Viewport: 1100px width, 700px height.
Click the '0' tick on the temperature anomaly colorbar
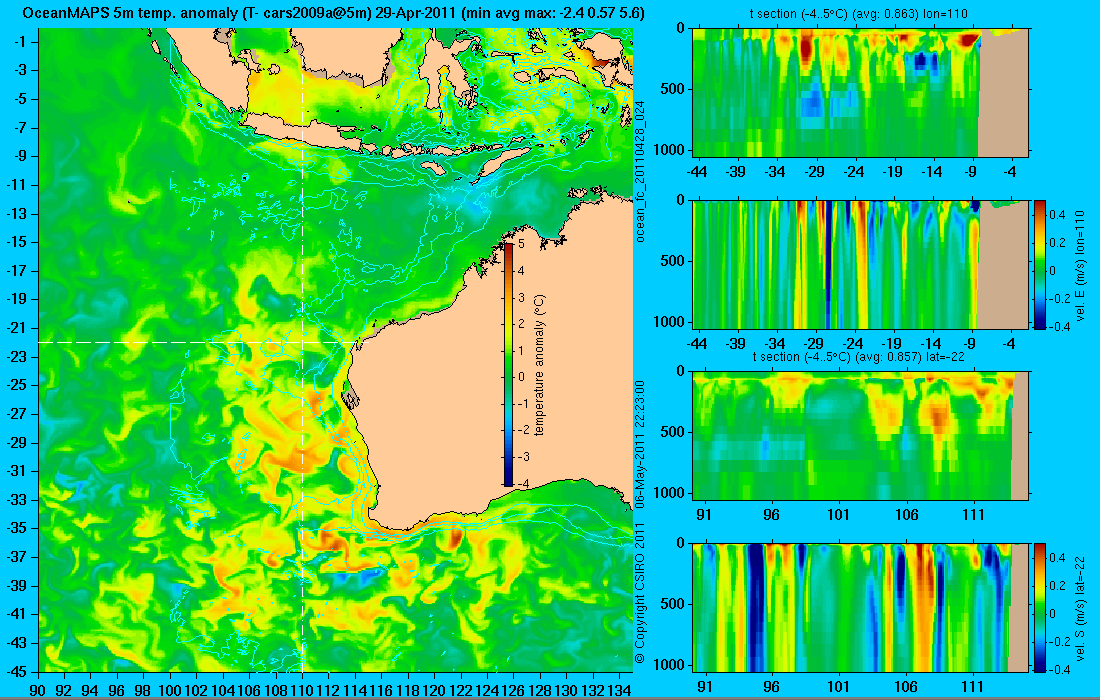click(521, 377)
